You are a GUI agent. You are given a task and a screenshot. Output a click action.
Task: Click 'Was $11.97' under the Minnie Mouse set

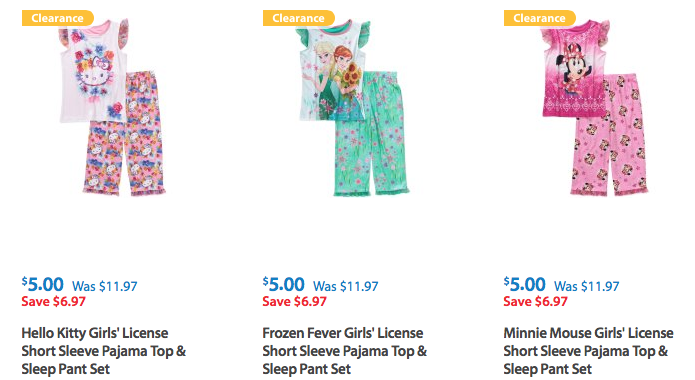click(586, 286)
